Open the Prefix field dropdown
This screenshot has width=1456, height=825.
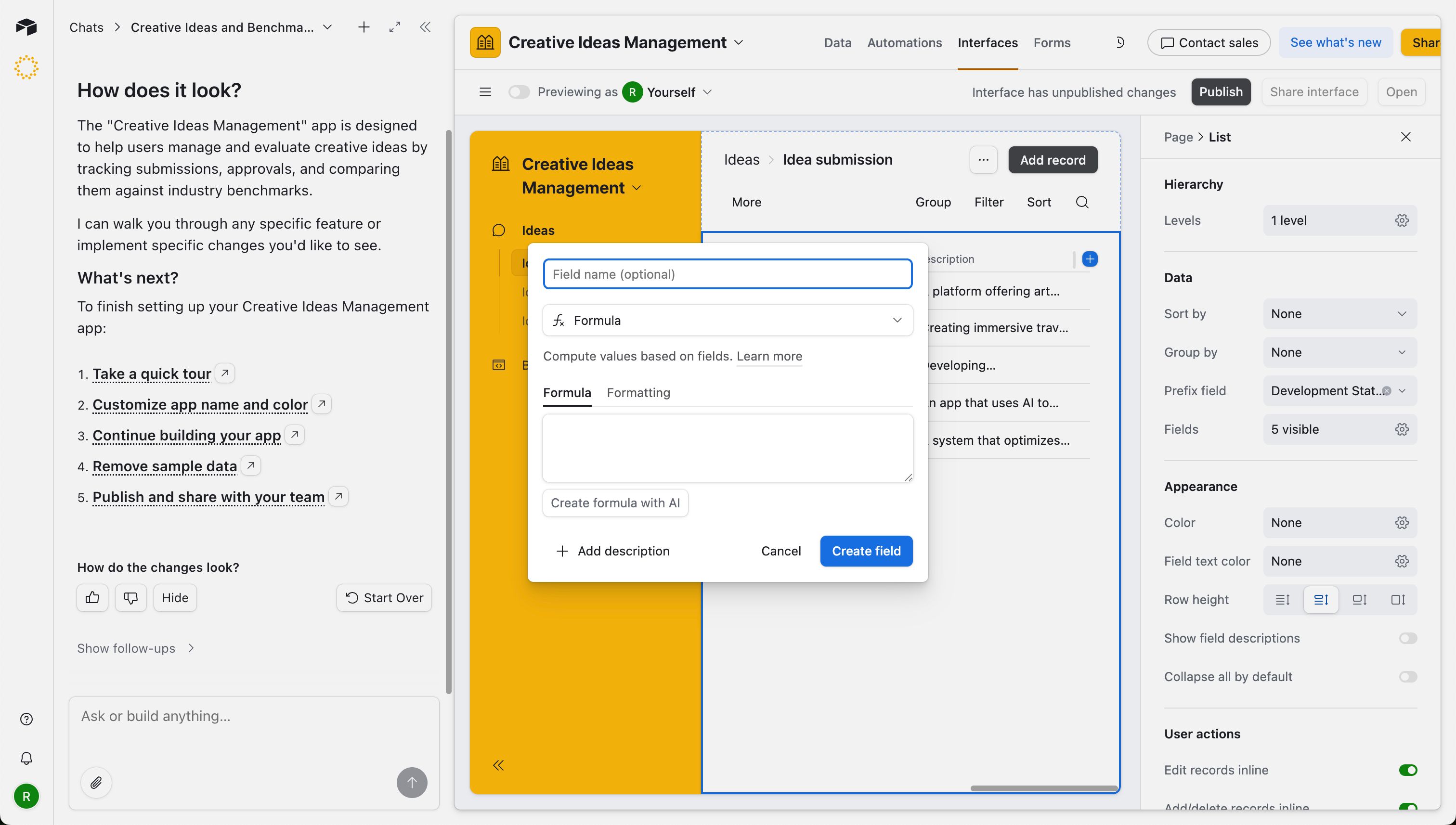click(1340, 391)
